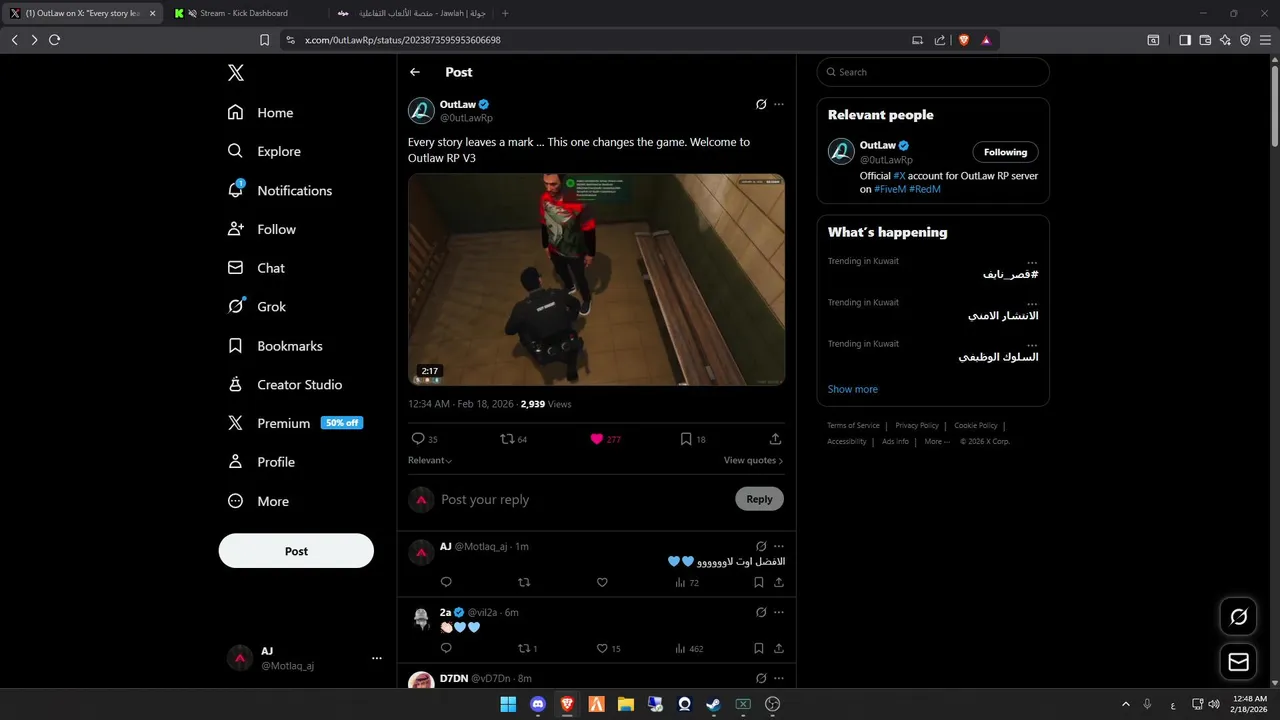
Task: View analytics with 72 views on AJ reply
Action: [687, 582]
